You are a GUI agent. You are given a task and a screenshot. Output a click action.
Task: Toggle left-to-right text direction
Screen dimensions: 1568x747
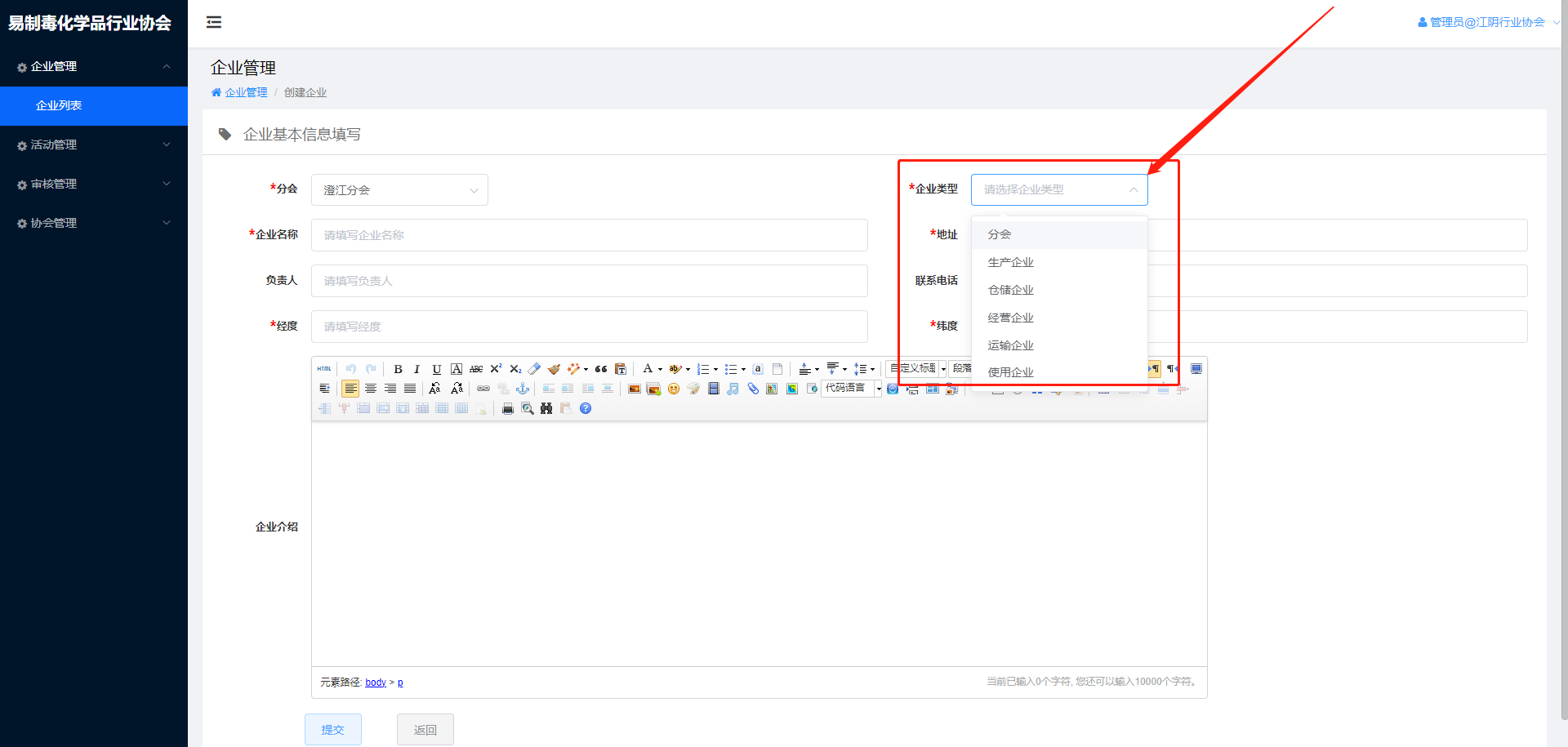coord(1154,369)
